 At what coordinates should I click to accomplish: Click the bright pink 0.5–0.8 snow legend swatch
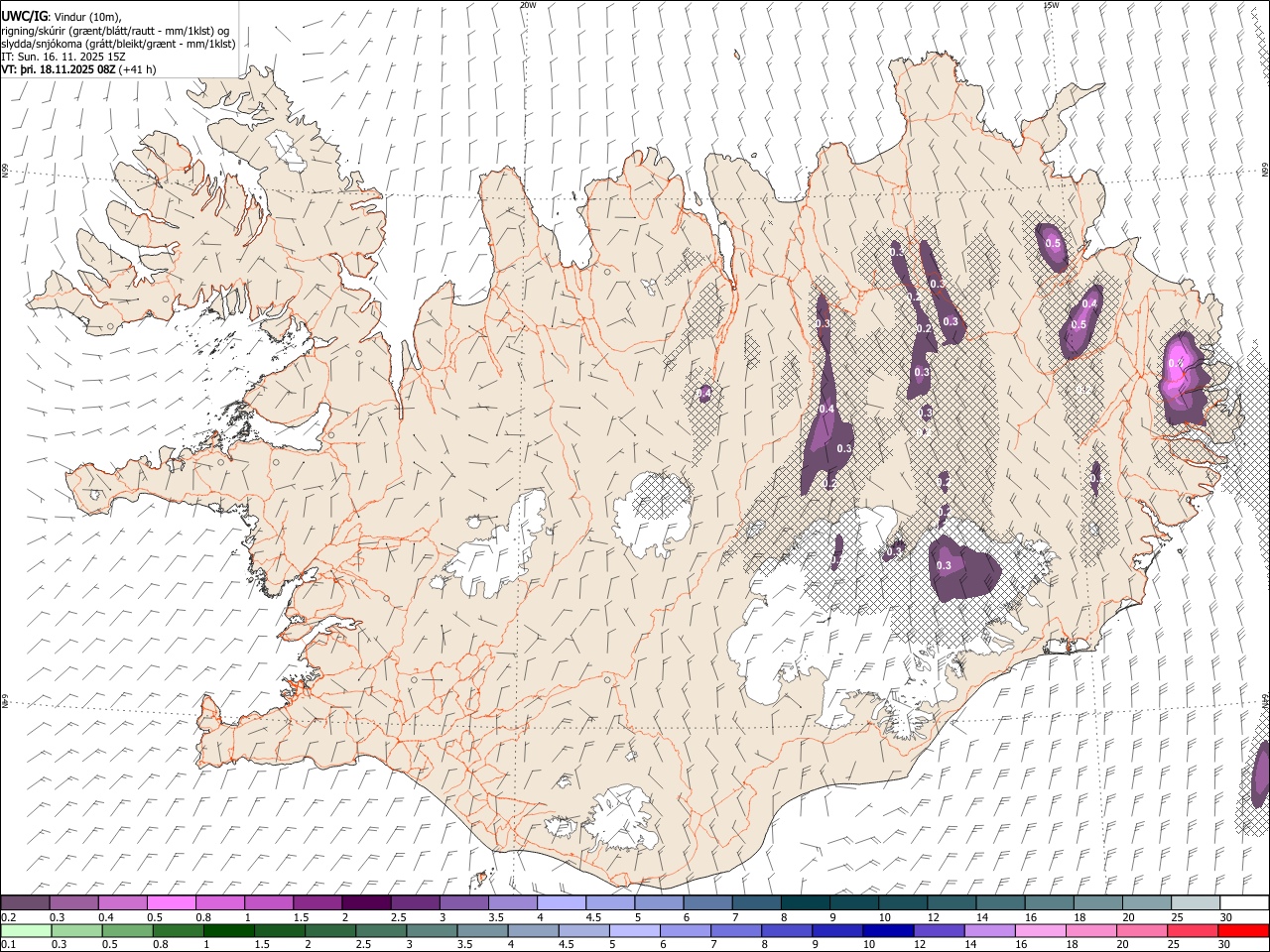click(172, 903)
